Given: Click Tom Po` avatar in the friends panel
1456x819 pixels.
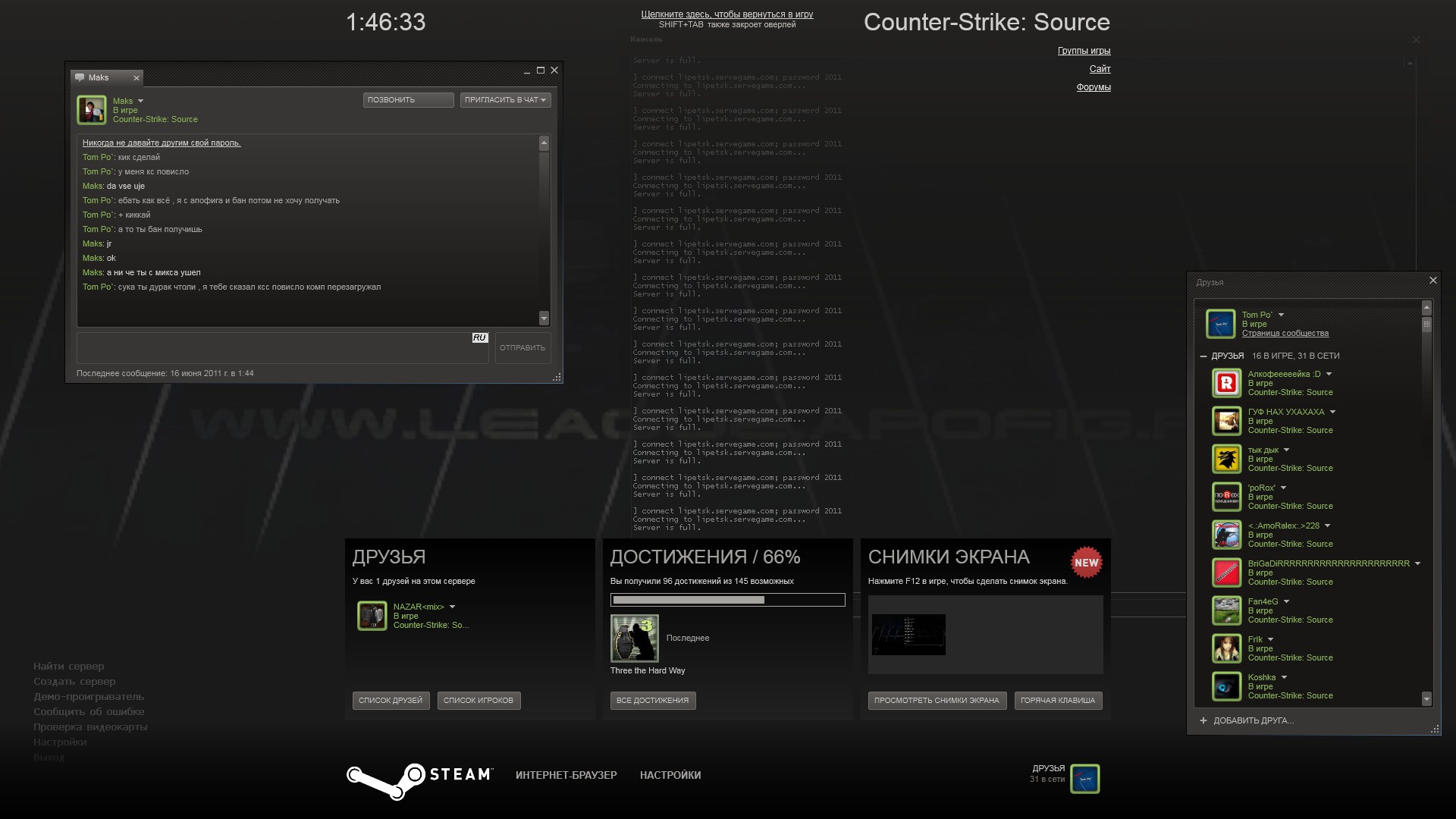Looking at the screenshot, I should tap(1221, 324).
